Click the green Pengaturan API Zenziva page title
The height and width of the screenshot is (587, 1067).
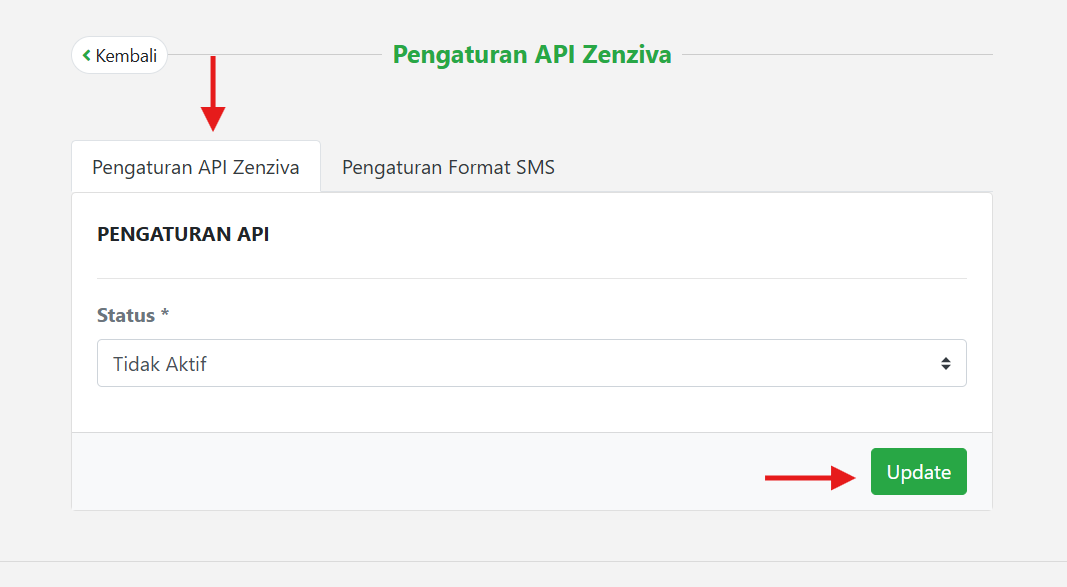pos(531,54)
